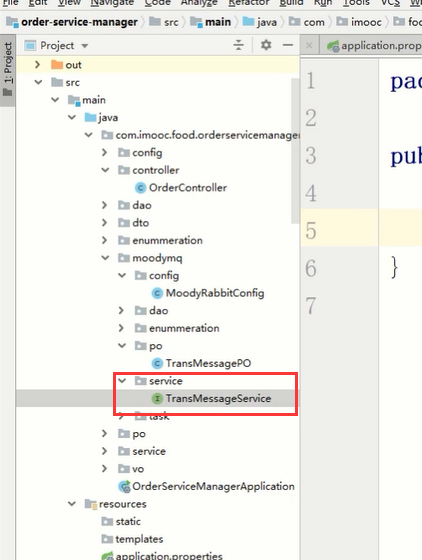Select the main module folder icon
This screenshot has width=422, height=560.
pyautogui.click(x=74, y=100)
